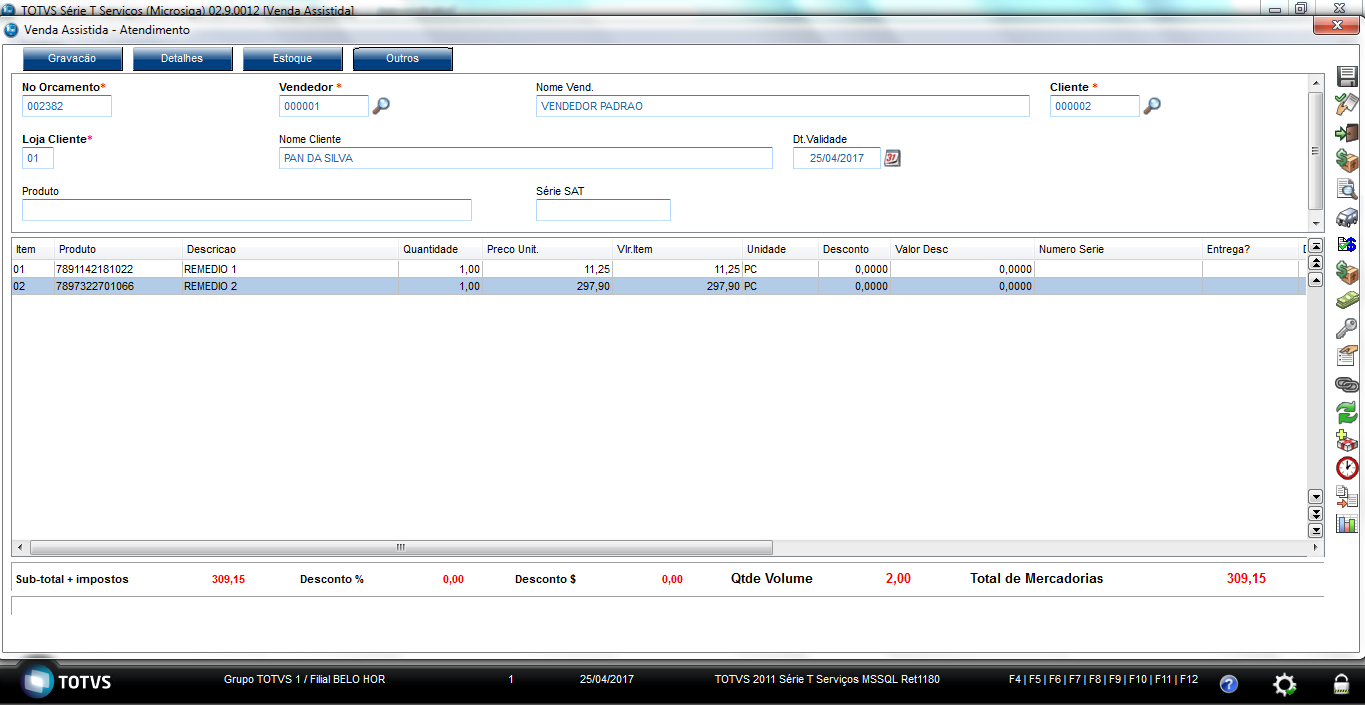Click the checklist with blue dollar icon
The width and height of the screenshot is (1365, 705).
tap(1347, 244)
